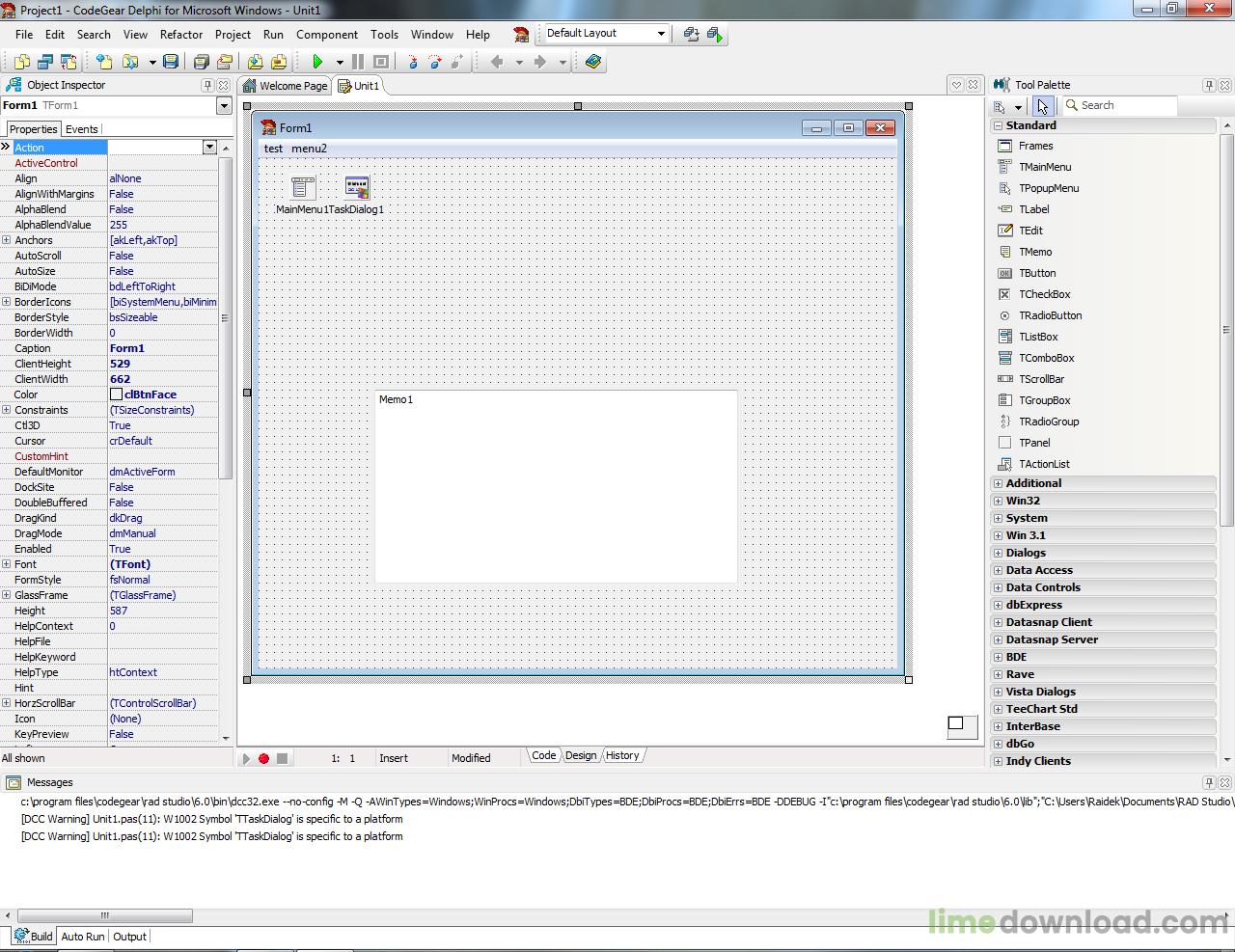Viewport: 1235px width, 952px height.
Task: Click the Save All toolbar icon
Action: [x=202, y=62]
